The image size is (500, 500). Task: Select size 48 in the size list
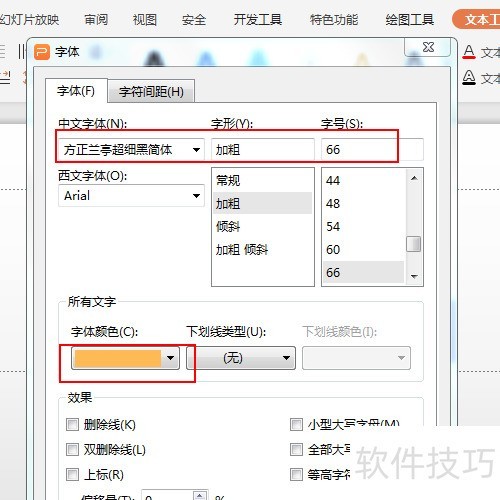pyautogui.click(x=364, y=203)
